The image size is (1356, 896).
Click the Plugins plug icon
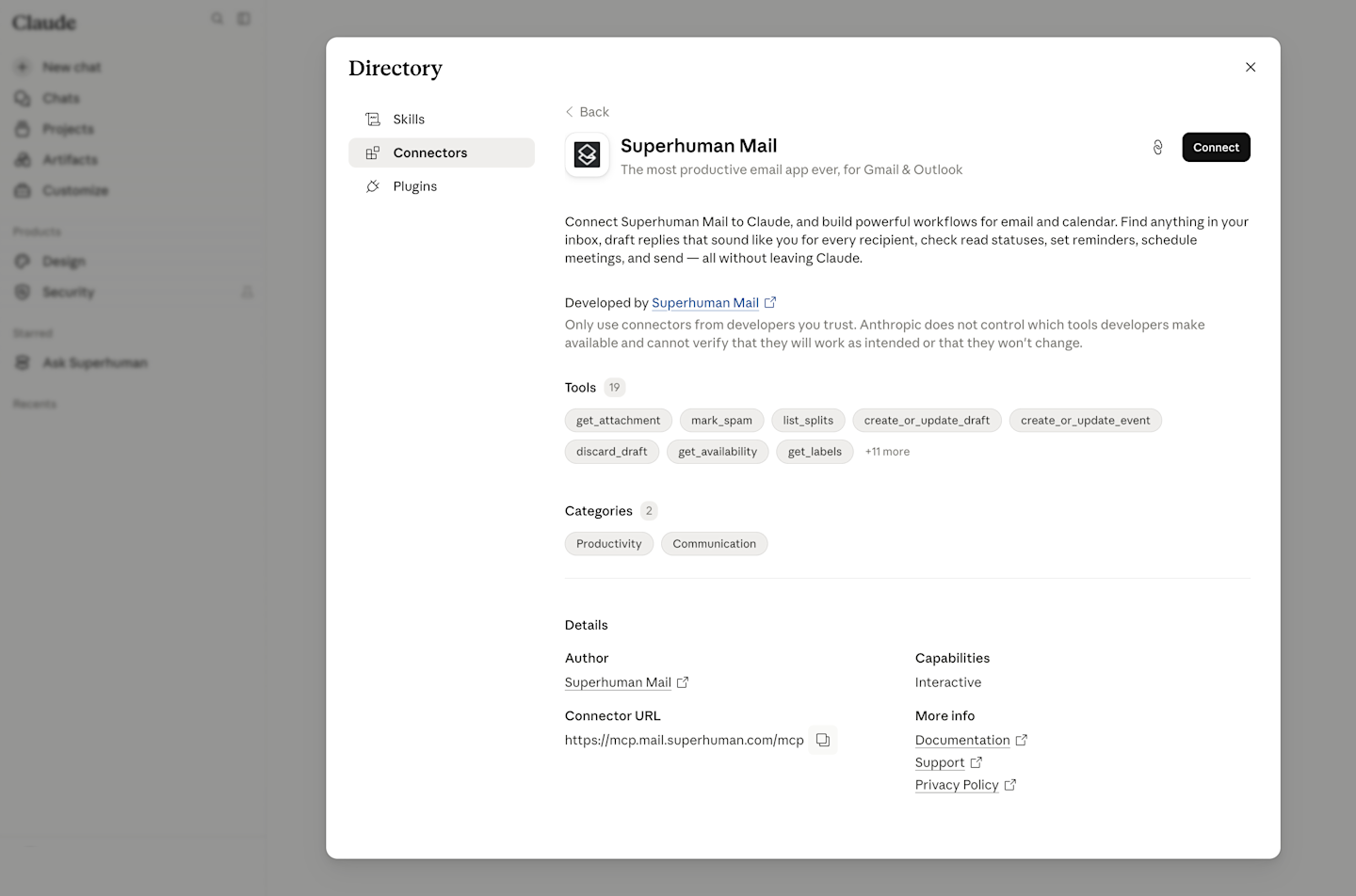373,186
